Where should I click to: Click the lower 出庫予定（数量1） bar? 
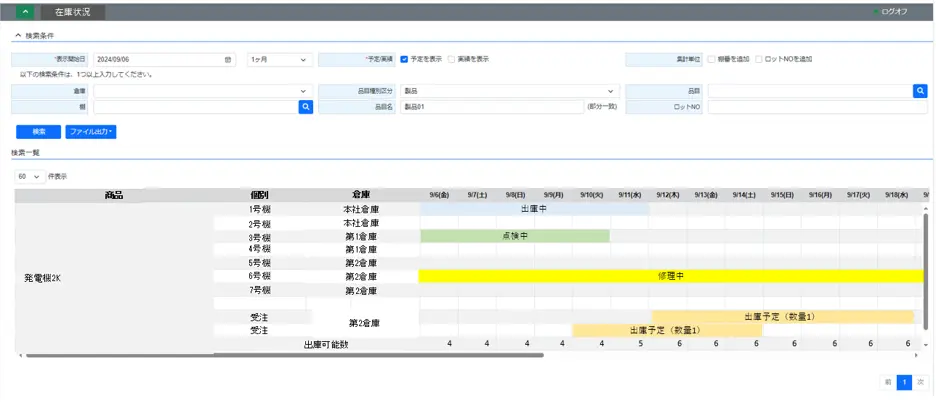coord(667,330)
